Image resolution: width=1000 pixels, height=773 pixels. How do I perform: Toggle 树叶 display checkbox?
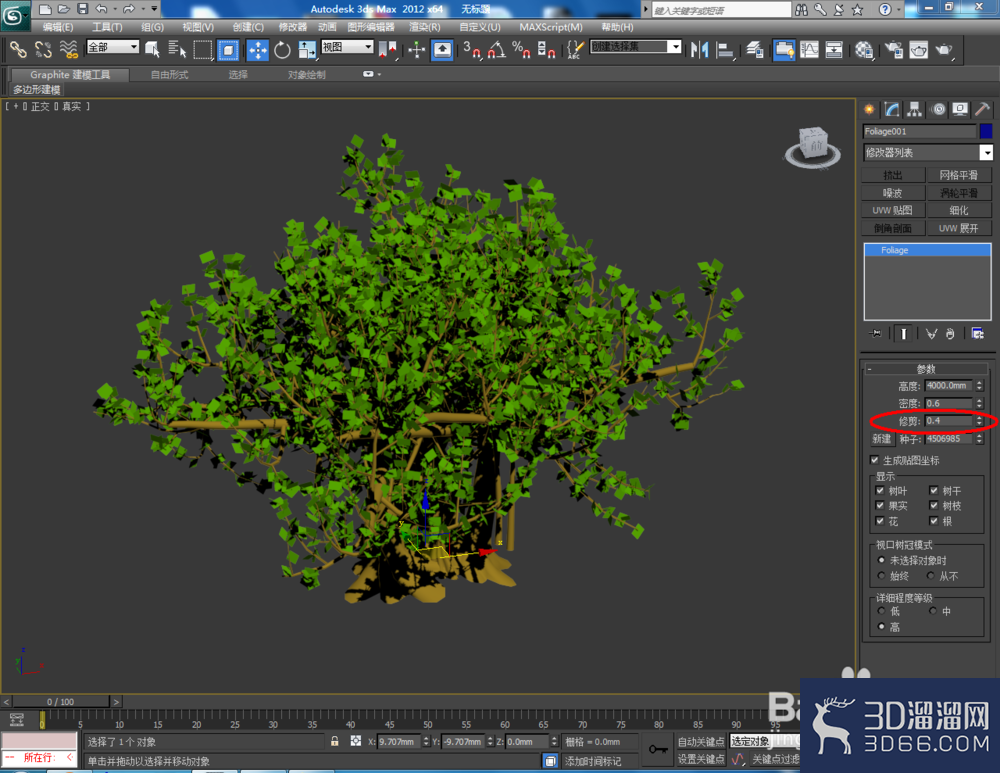pyautogui.click(x=879, y=490)
